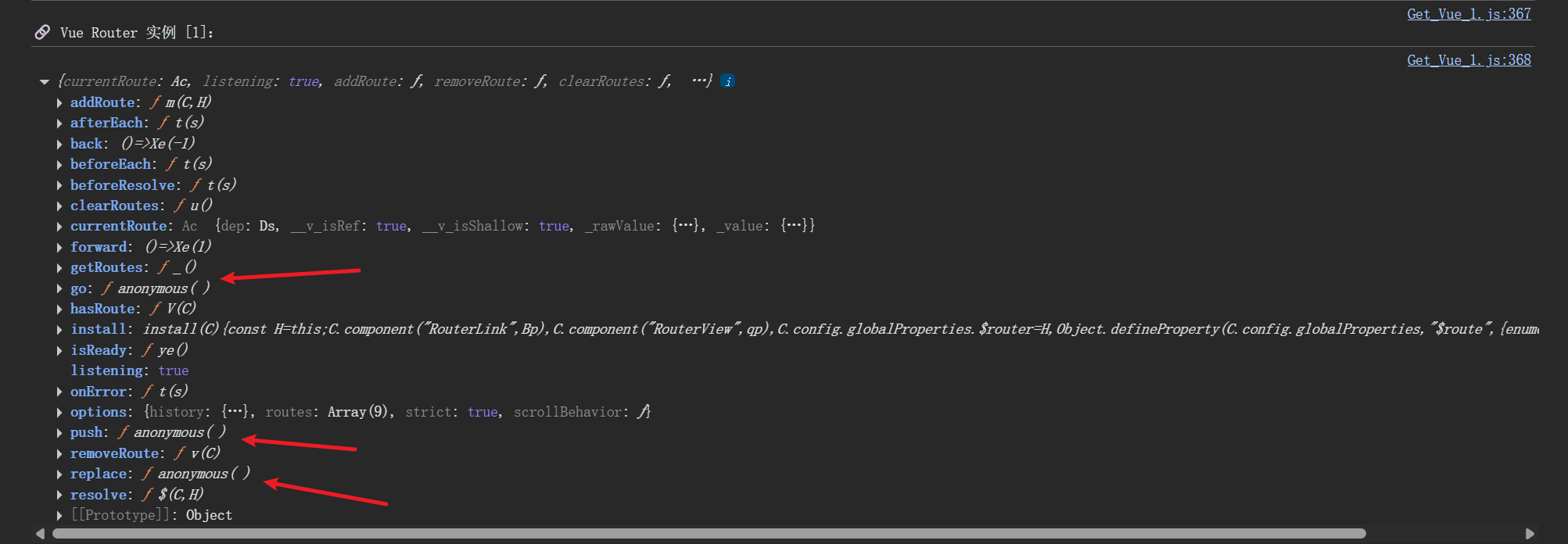Expand the [[Prototype]] Object entry
This screenshot has width=1568, height=544.
(x=59, y=516)
